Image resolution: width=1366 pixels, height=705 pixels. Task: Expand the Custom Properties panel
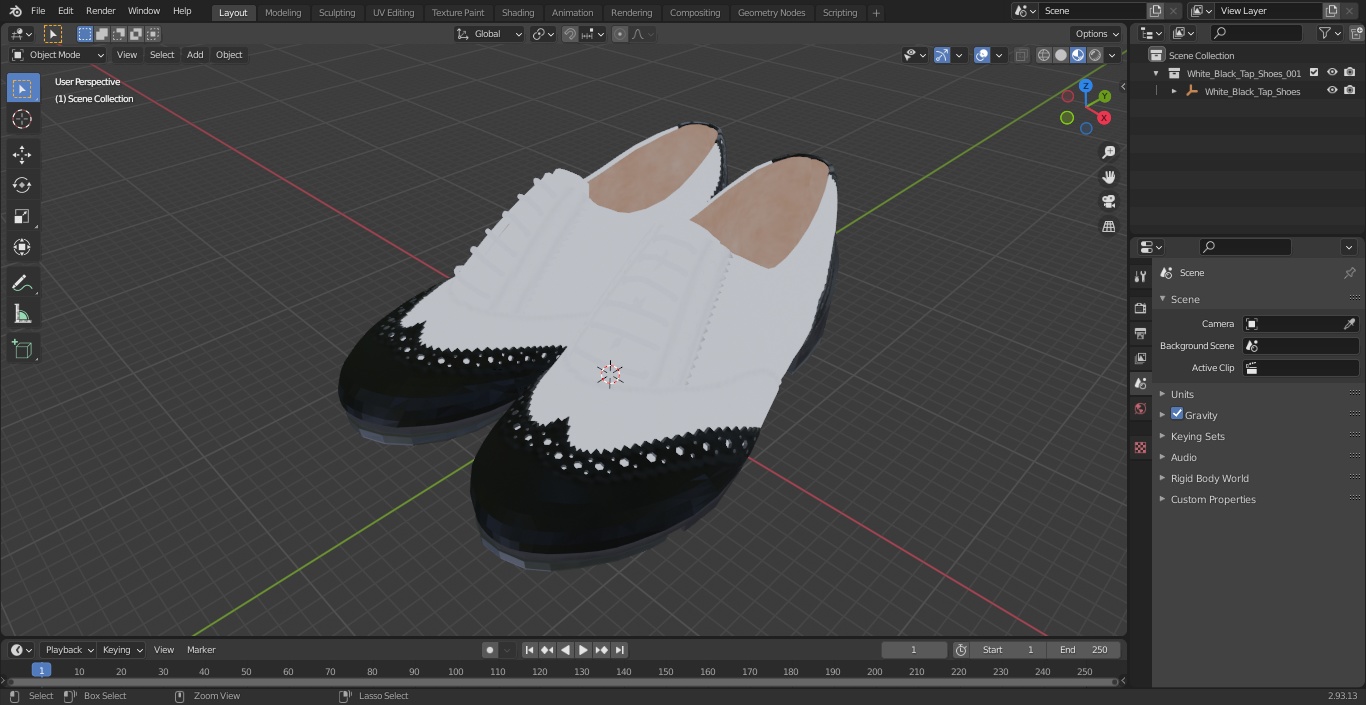[x=1212, y=499]
